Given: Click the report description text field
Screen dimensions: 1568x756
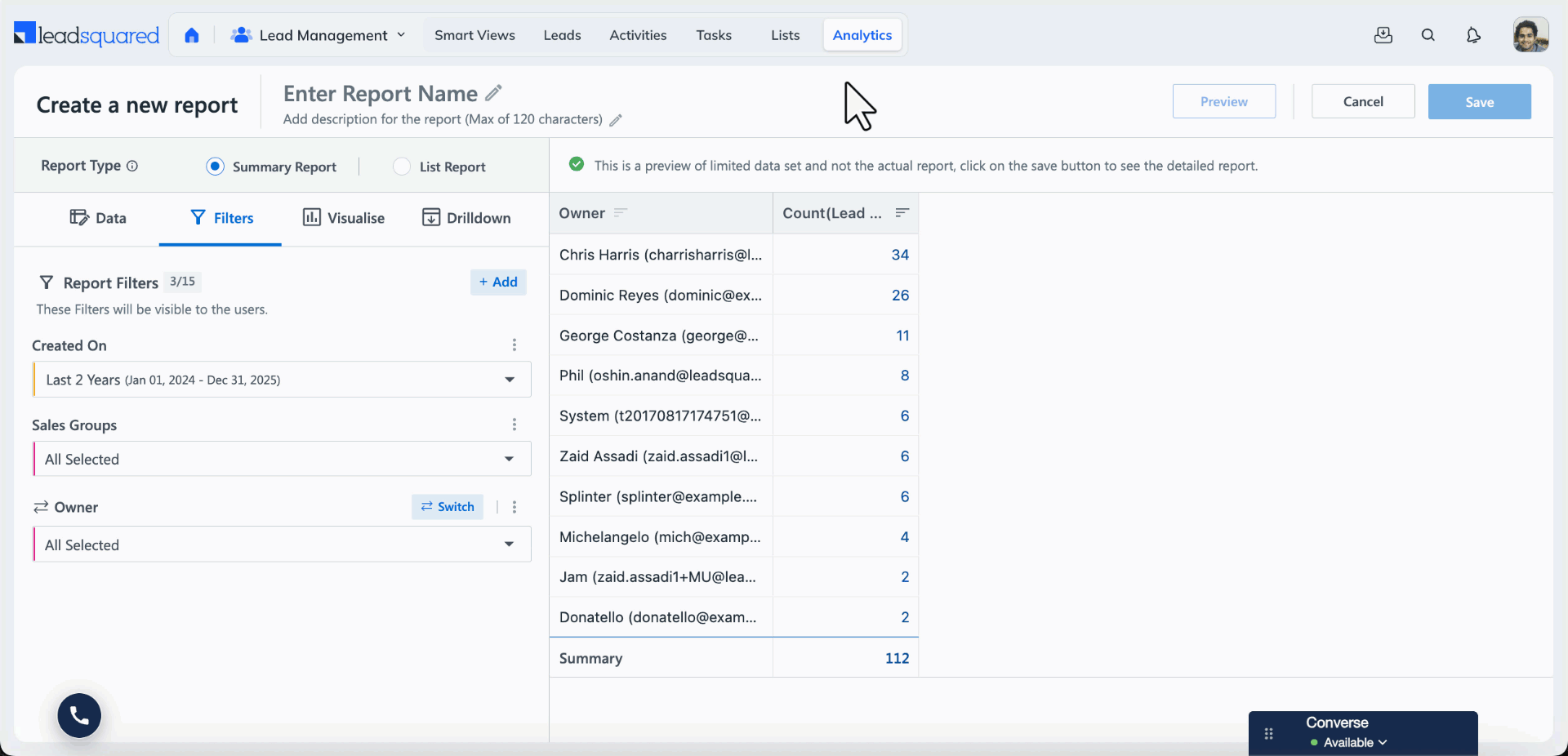Looking at the screenshot, I should 443,119.
